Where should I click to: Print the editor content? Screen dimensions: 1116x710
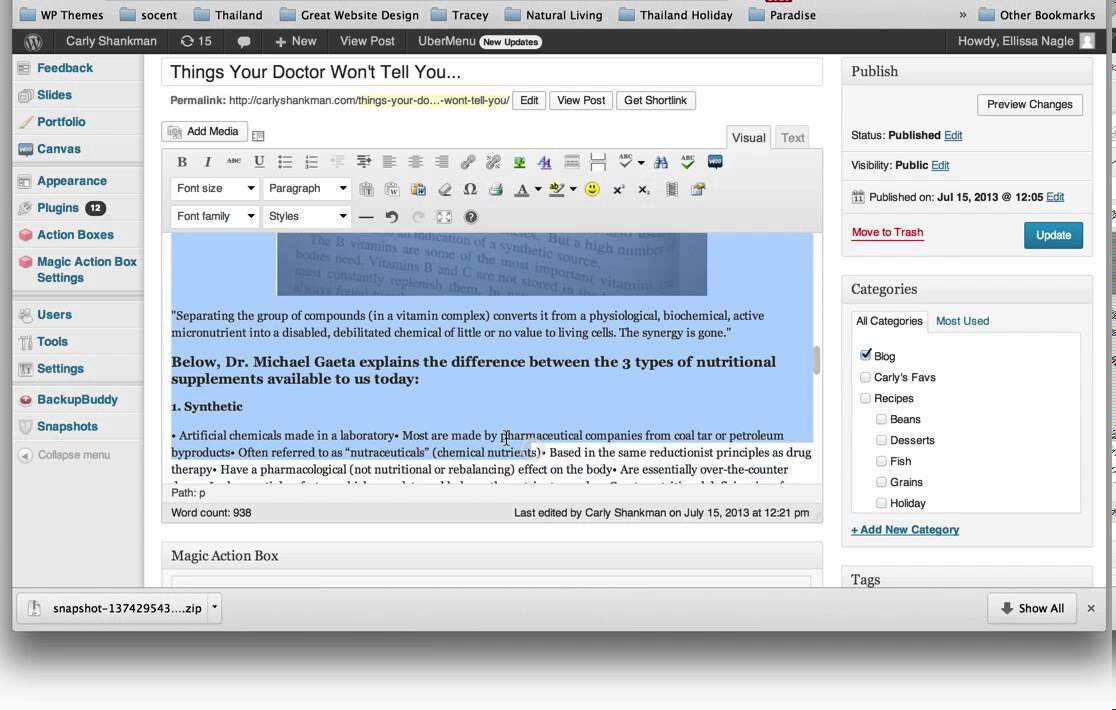tap(496, 189)
